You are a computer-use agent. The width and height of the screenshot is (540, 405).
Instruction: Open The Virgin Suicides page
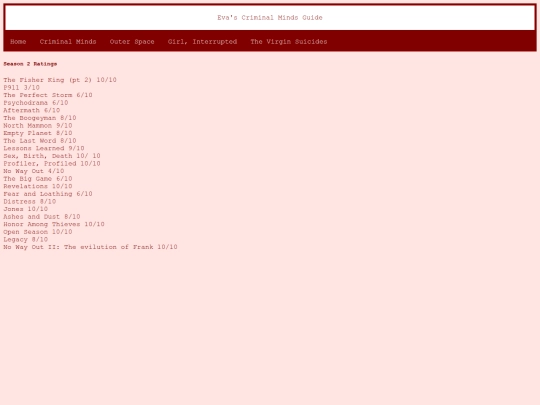point(289,42)
